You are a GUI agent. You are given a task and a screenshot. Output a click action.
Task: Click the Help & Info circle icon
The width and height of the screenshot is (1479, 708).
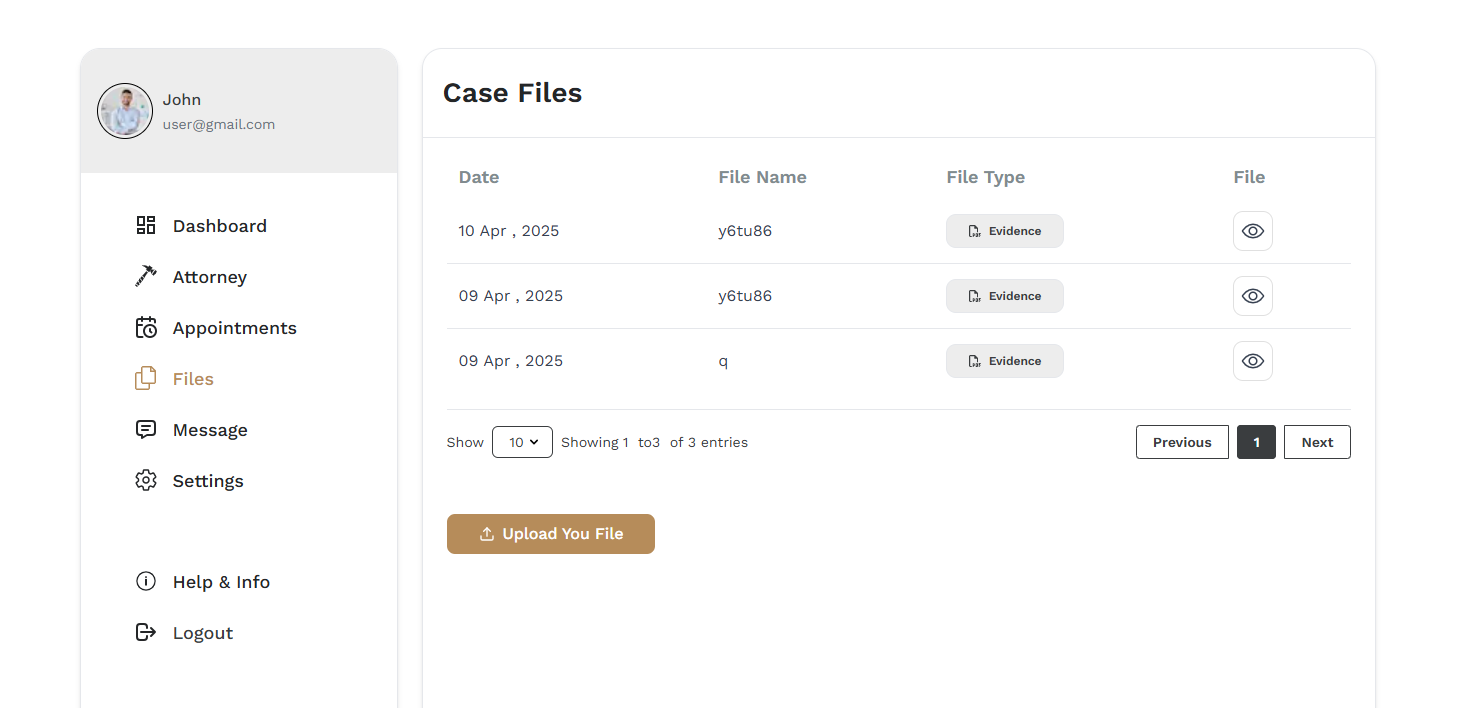(x=146, y=581)
